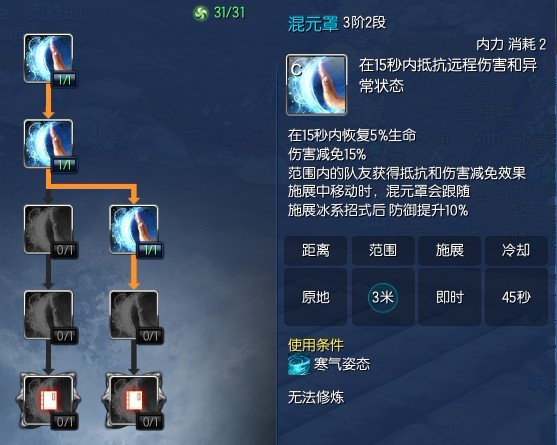Click the 范围 header cell
This screenshot has height=445, width=557.
tap(383, 250)
